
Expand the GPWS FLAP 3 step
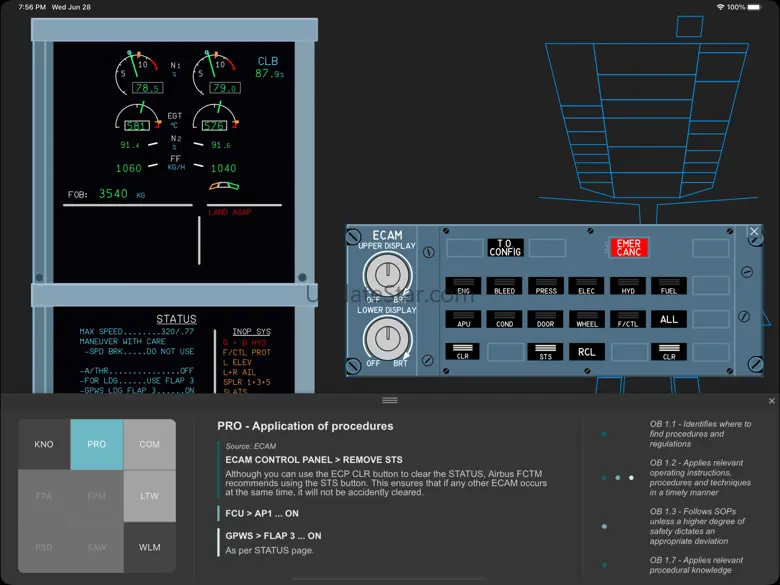pos(272,536)
